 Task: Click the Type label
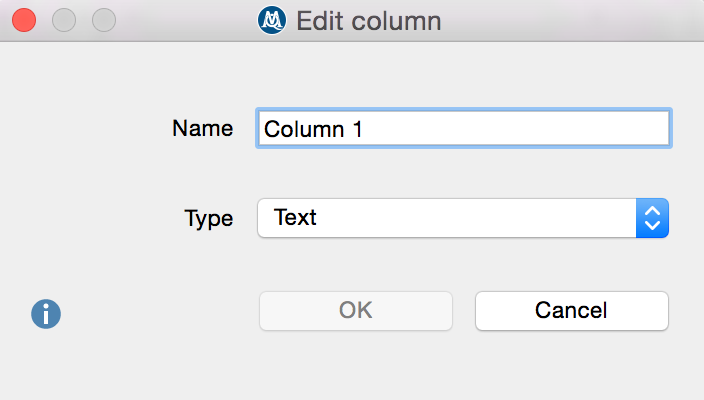point(208,218)
